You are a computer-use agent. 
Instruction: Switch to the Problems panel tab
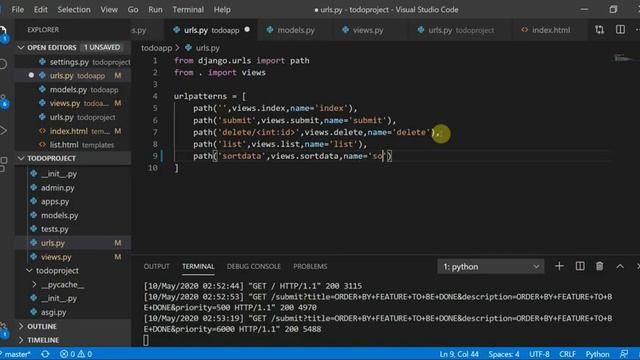[310, 267]
